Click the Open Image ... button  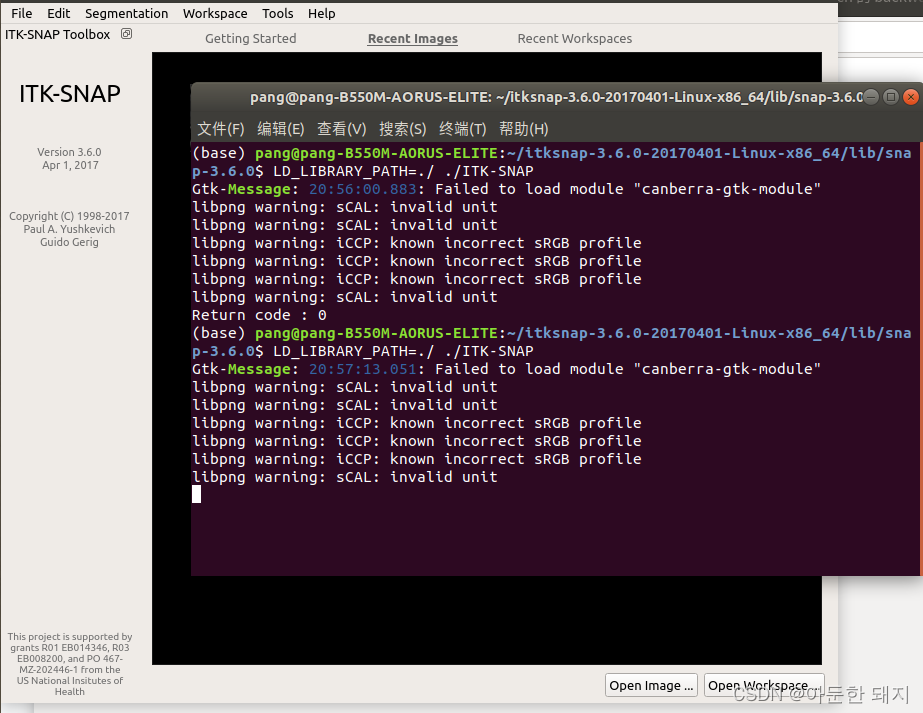coord(651,685)
